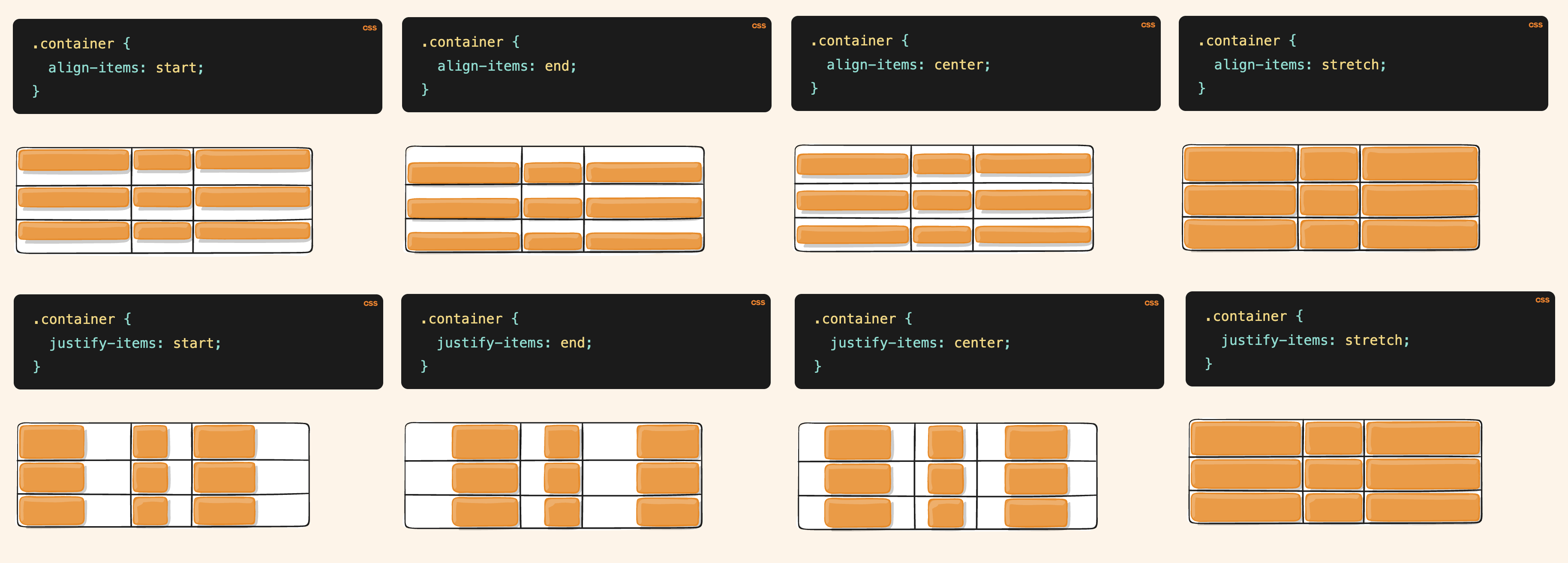
Task: Click the css label on align-items center block
Action: (x=1148, y=25)
